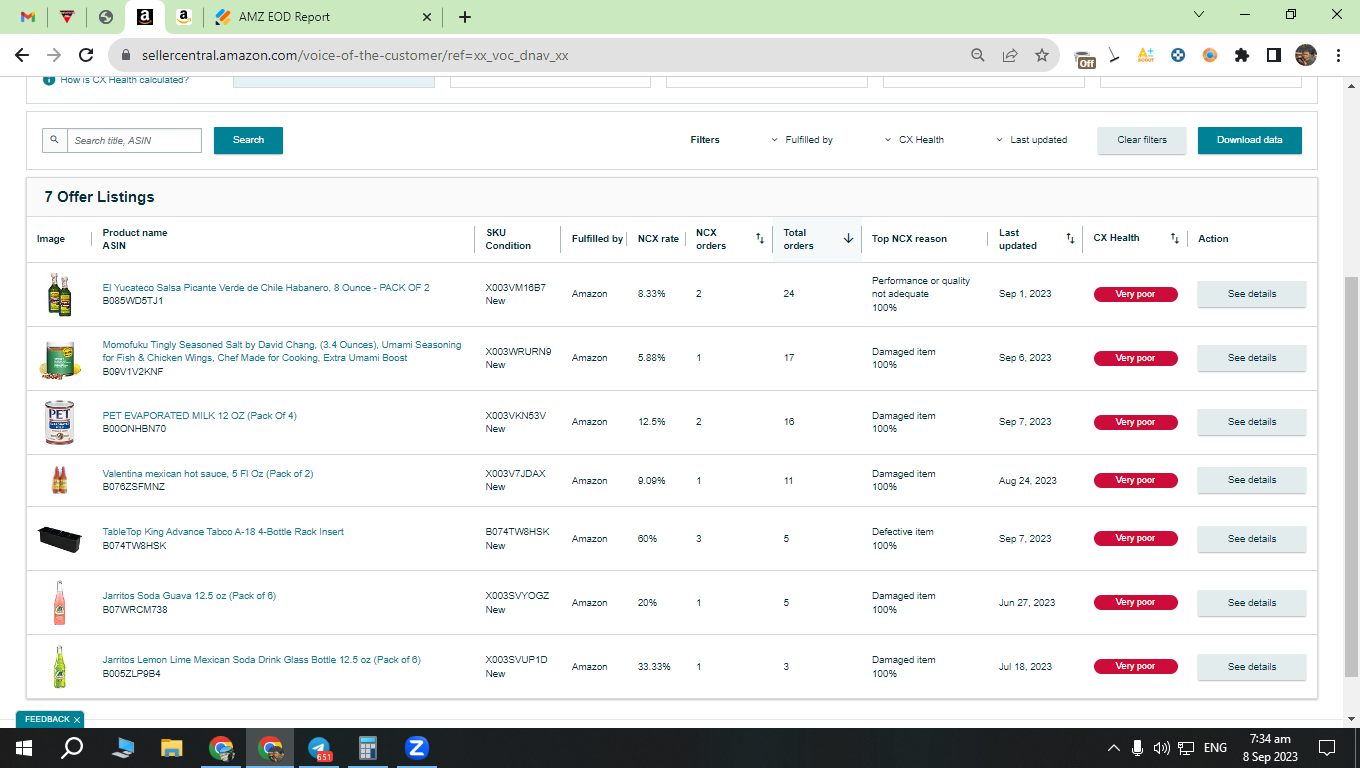Open the Chrome extensions puzzle menu

1242,56
